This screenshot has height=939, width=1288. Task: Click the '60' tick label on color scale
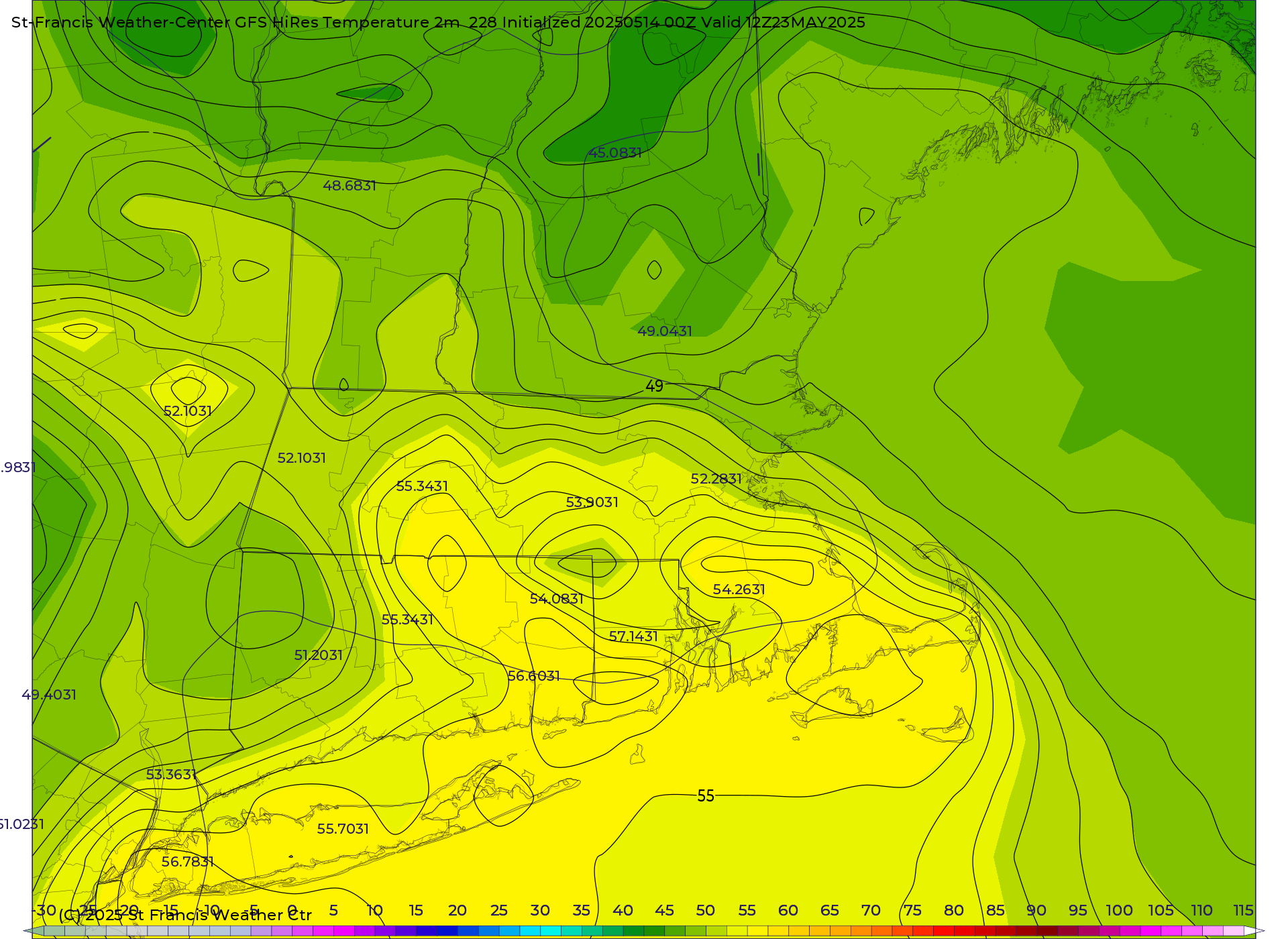tap(788, 911)
